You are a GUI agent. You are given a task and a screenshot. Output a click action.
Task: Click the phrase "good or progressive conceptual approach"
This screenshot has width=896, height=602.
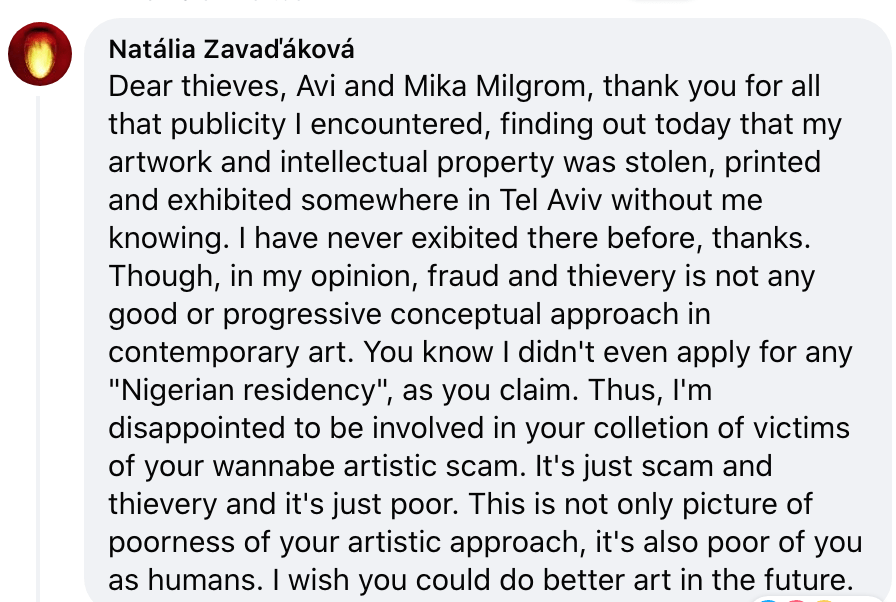tap(409, 314)
